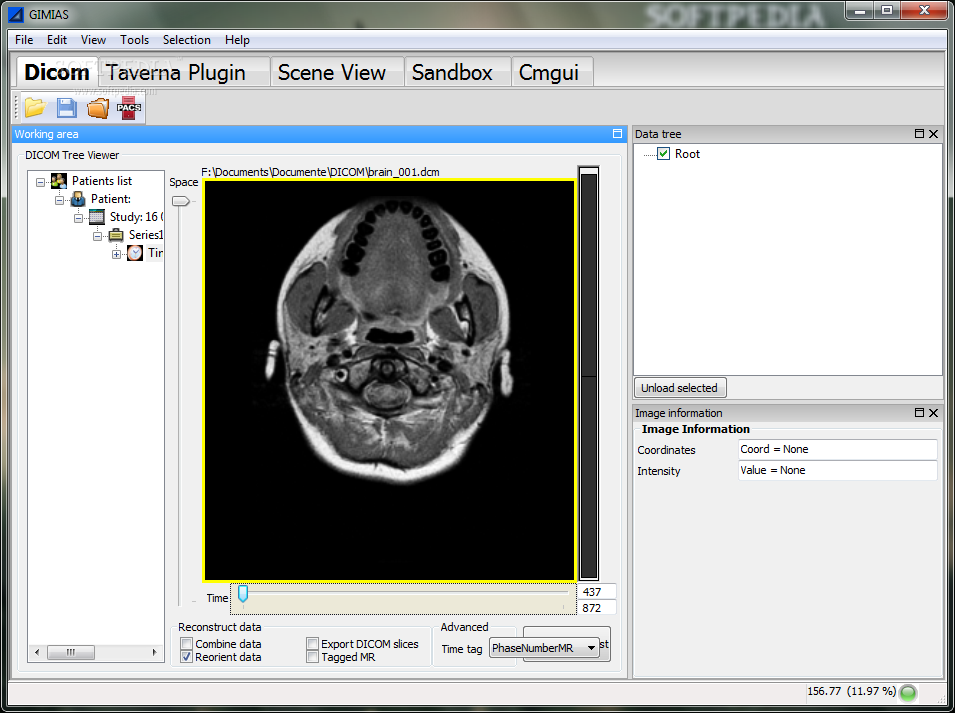Image resolution: width=955 pixels, height=713 pixels.
Task: Click the Coordinates value field
Action: 837,449
